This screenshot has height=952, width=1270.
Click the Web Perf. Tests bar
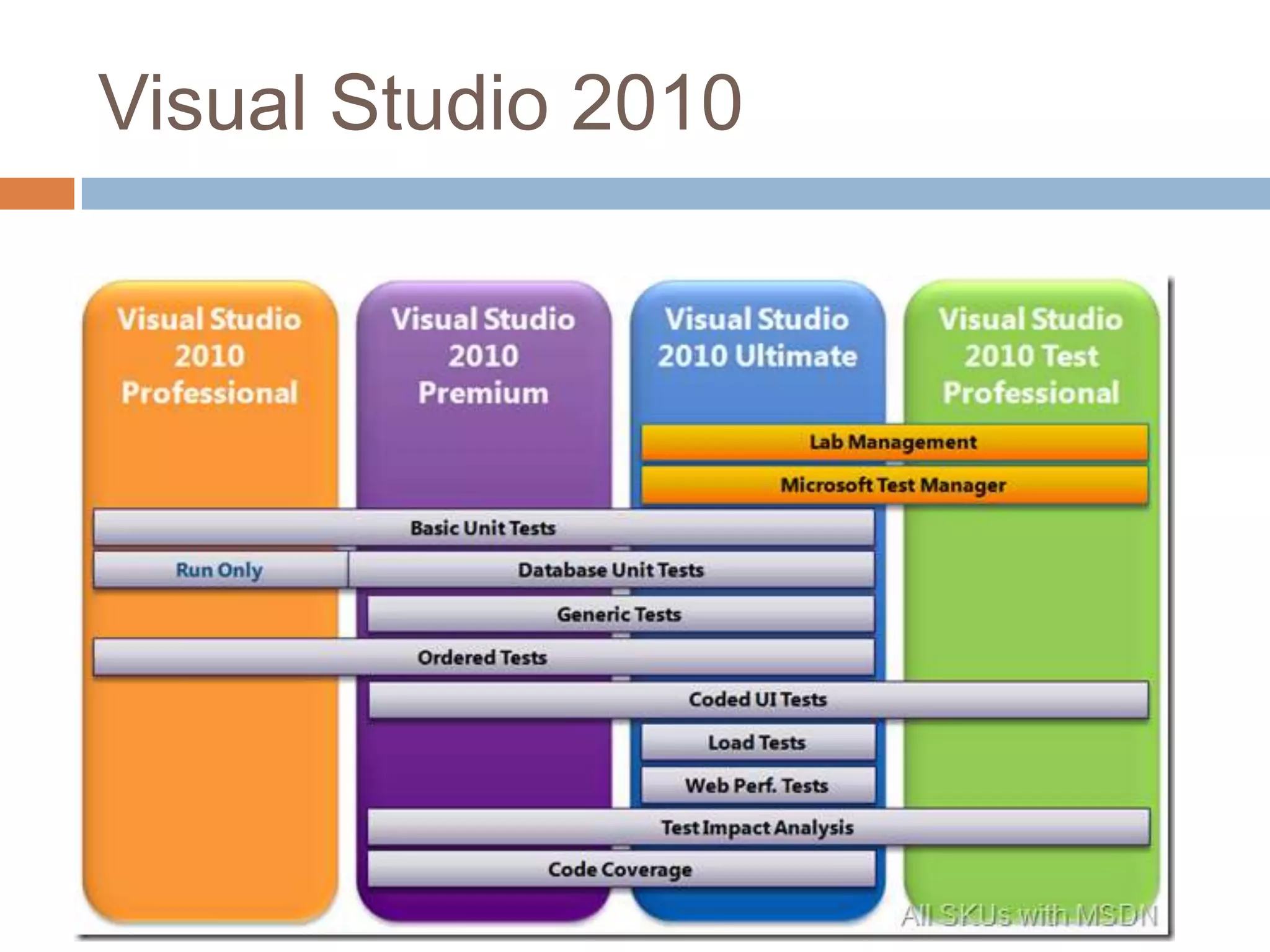(x=757, y=785)
